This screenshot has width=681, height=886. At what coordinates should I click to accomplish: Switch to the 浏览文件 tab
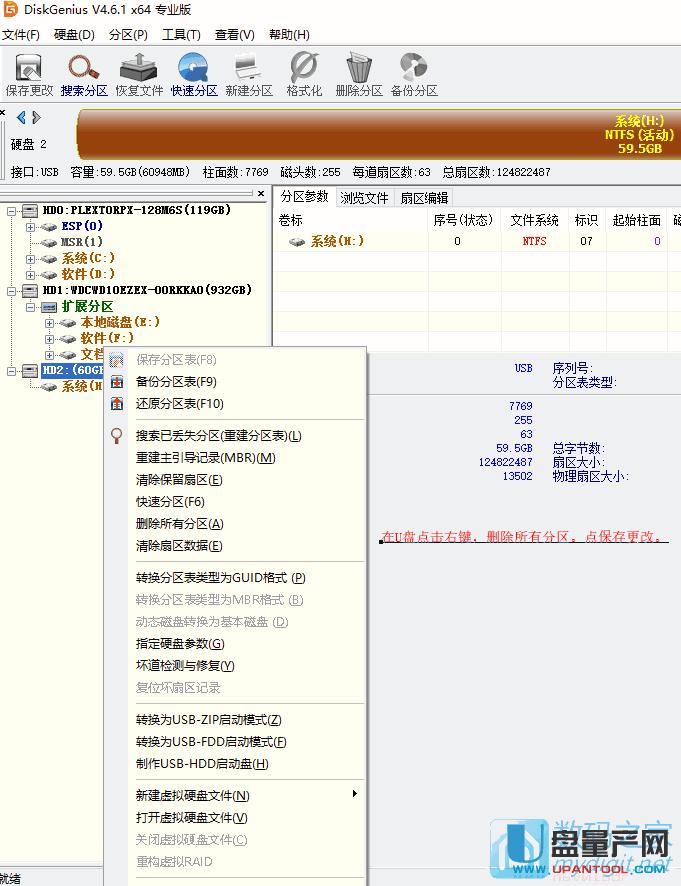coord(364,198)
